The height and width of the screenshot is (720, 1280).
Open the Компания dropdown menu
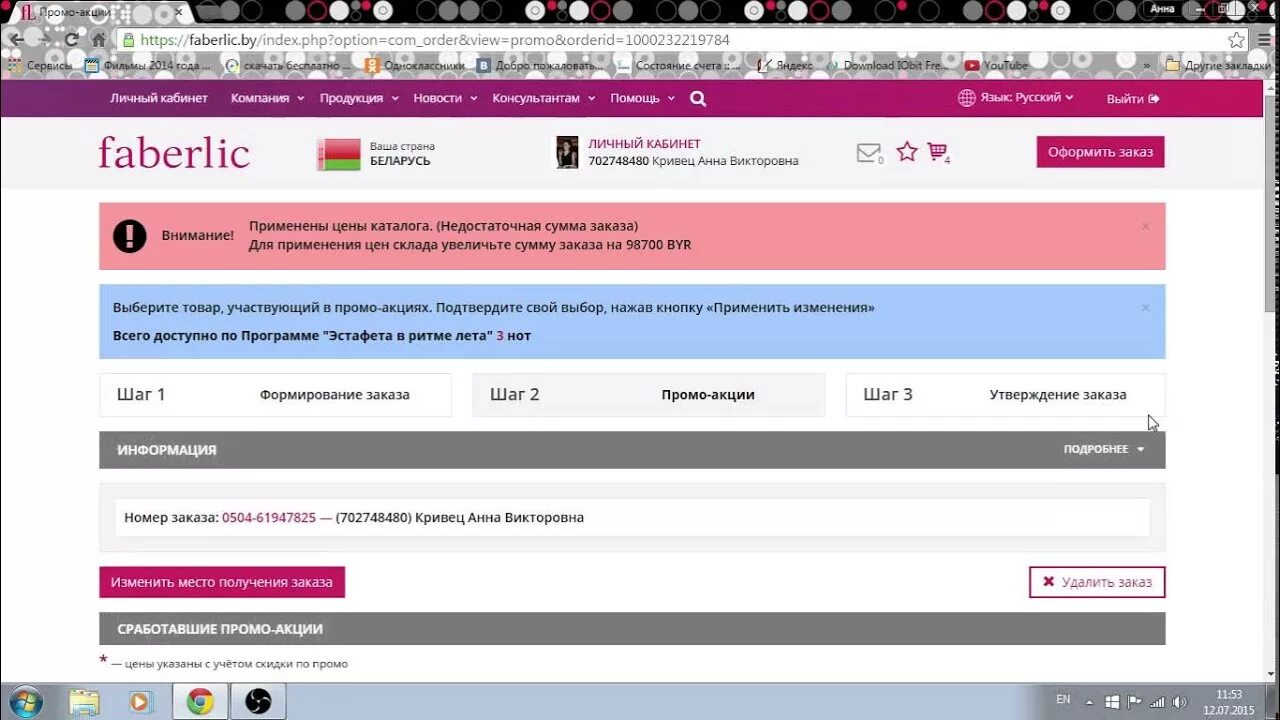click(267, 98)
